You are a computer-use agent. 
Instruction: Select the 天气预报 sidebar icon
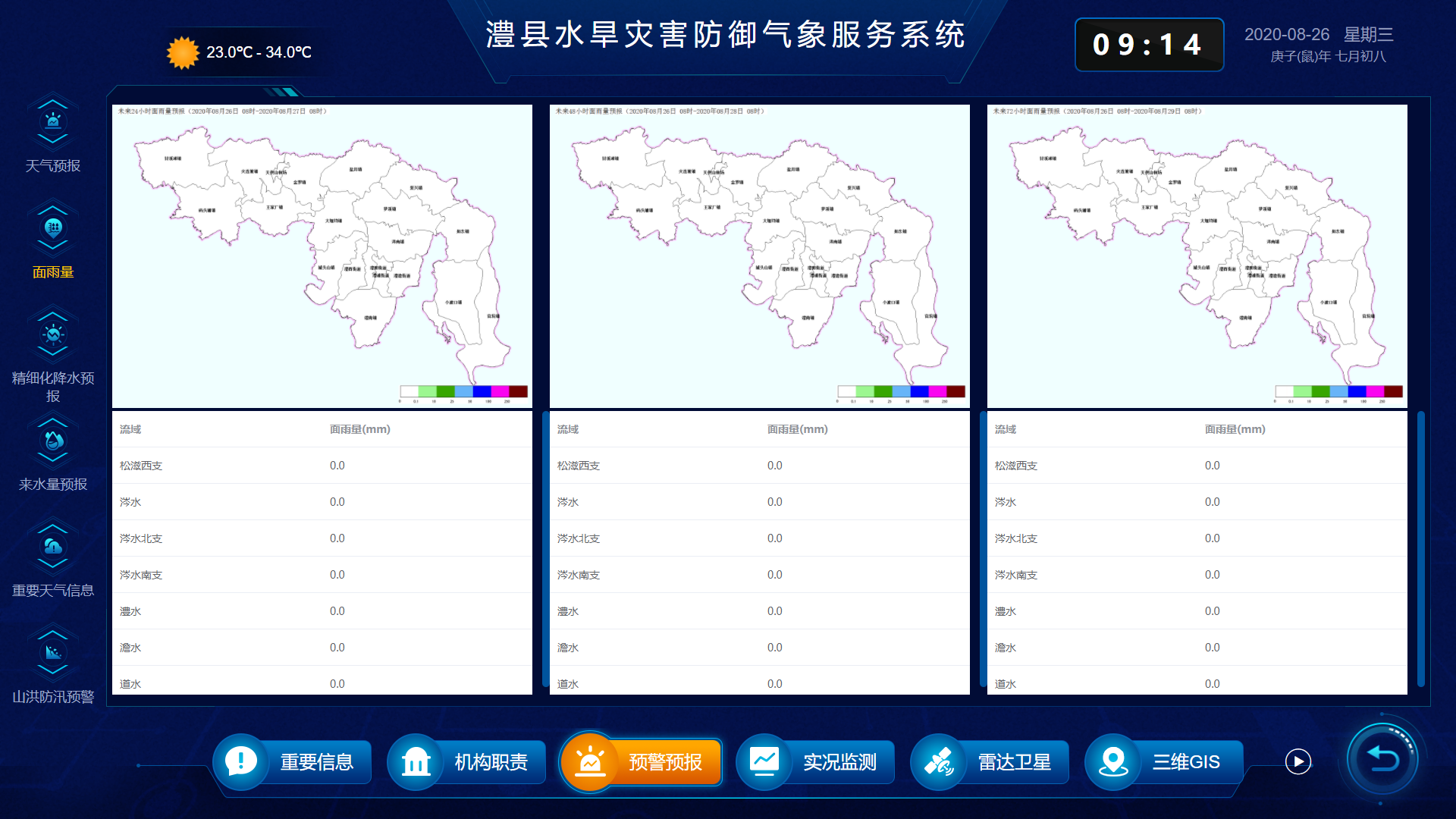53,120
